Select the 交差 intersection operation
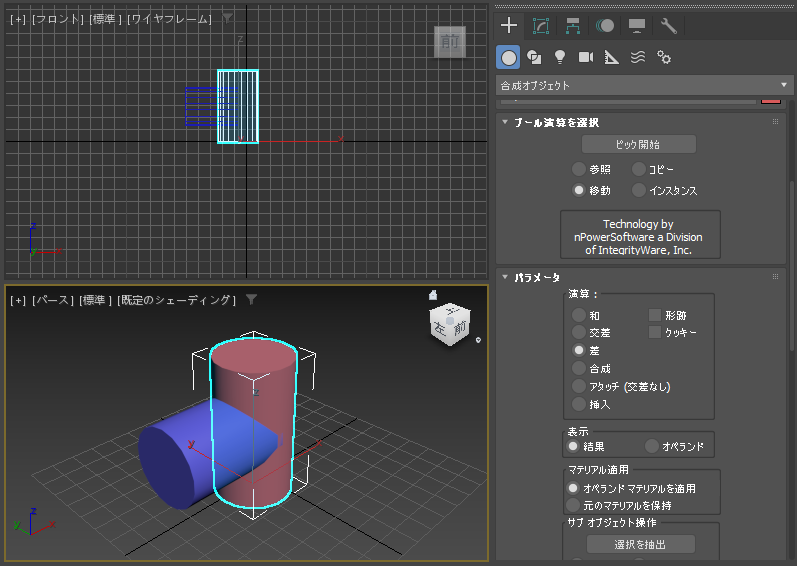This screenshot has height=566, width=797. click(579, 332)
